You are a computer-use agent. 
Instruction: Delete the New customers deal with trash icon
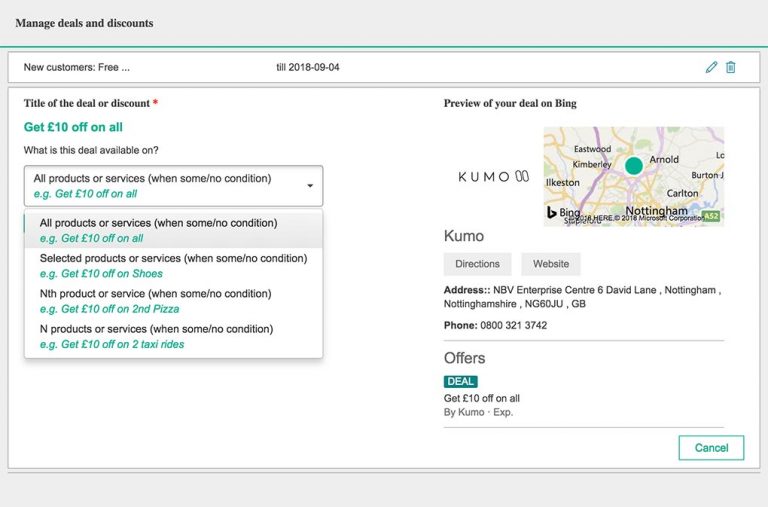pos(730,67)
